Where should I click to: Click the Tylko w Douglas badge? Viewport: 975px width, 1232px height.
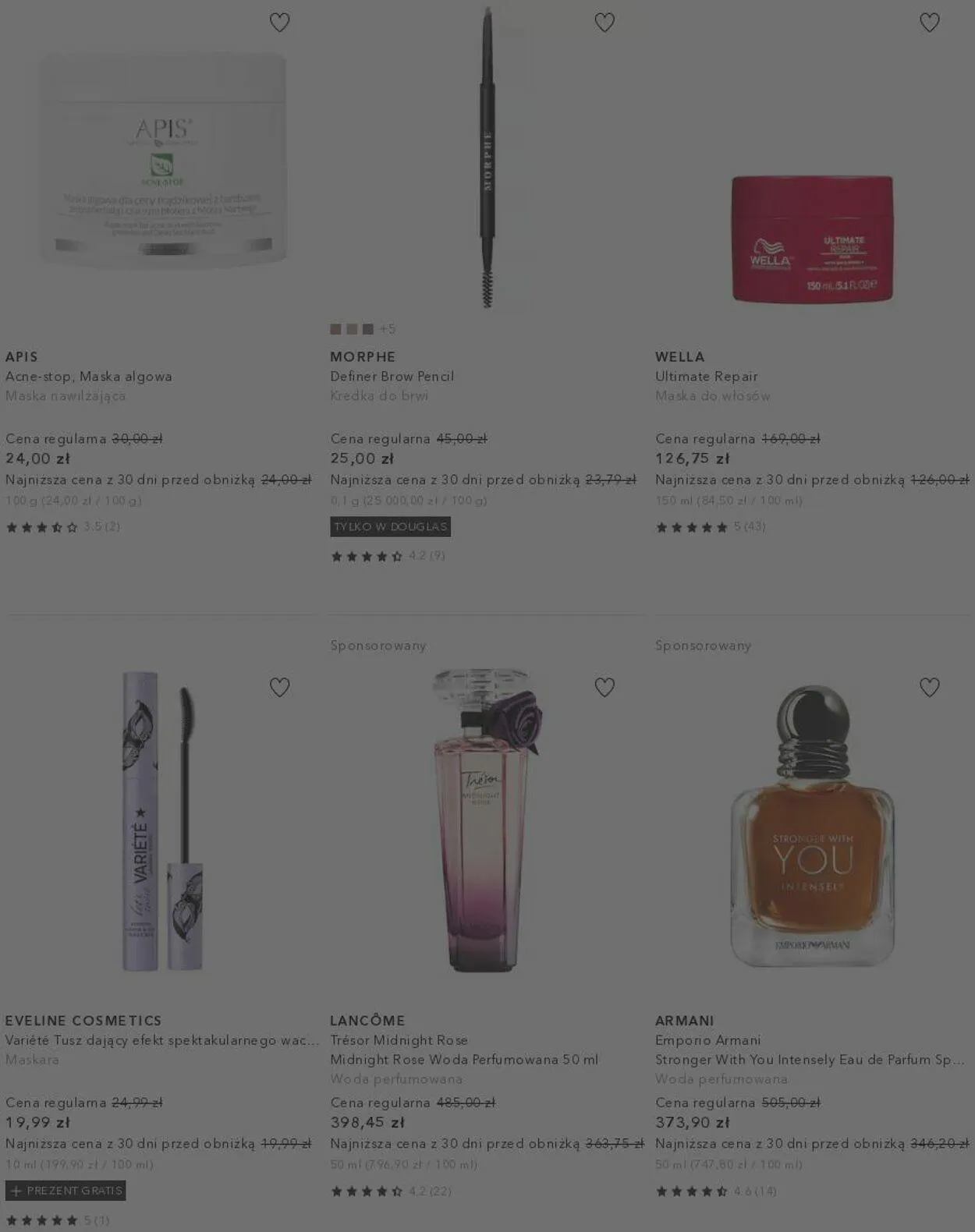tap(391, 527)
